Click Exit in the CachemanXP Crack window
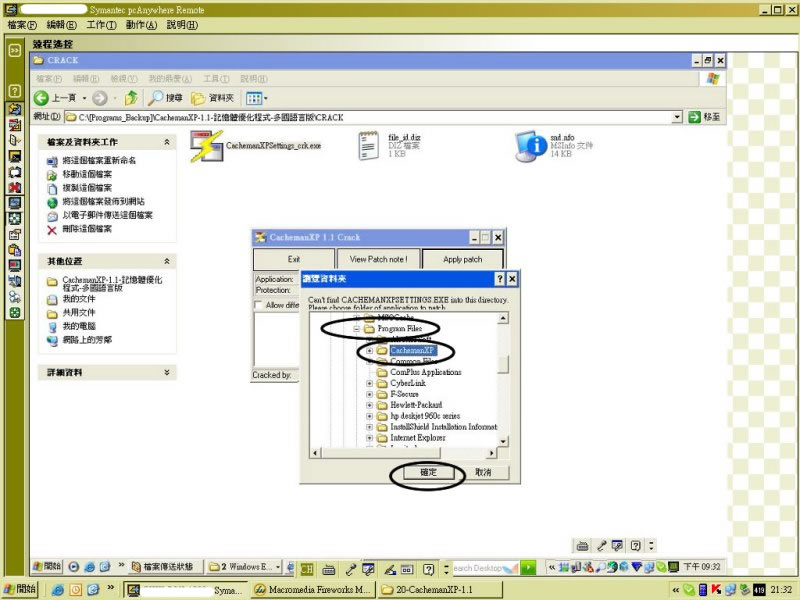 (294, 259)
